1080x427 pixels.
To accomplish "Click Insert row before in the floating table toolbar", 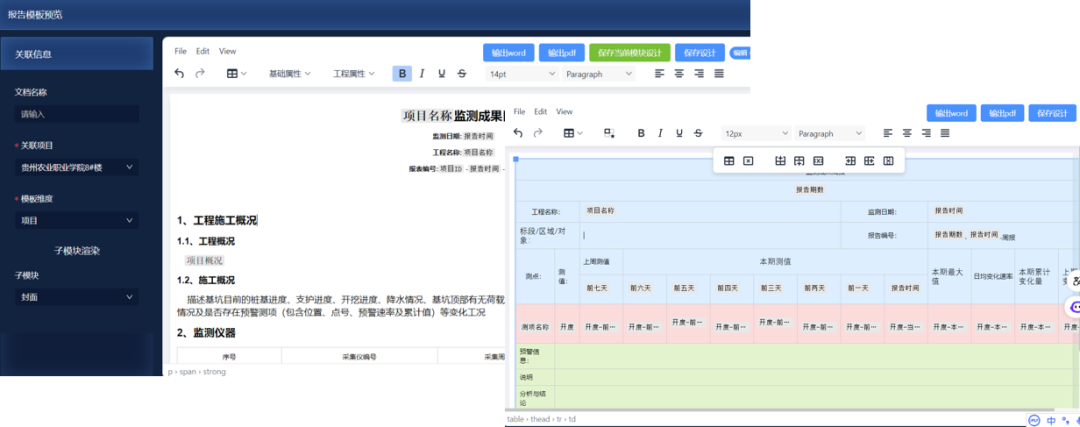I will pyautogui.click(x=780, y=161).
